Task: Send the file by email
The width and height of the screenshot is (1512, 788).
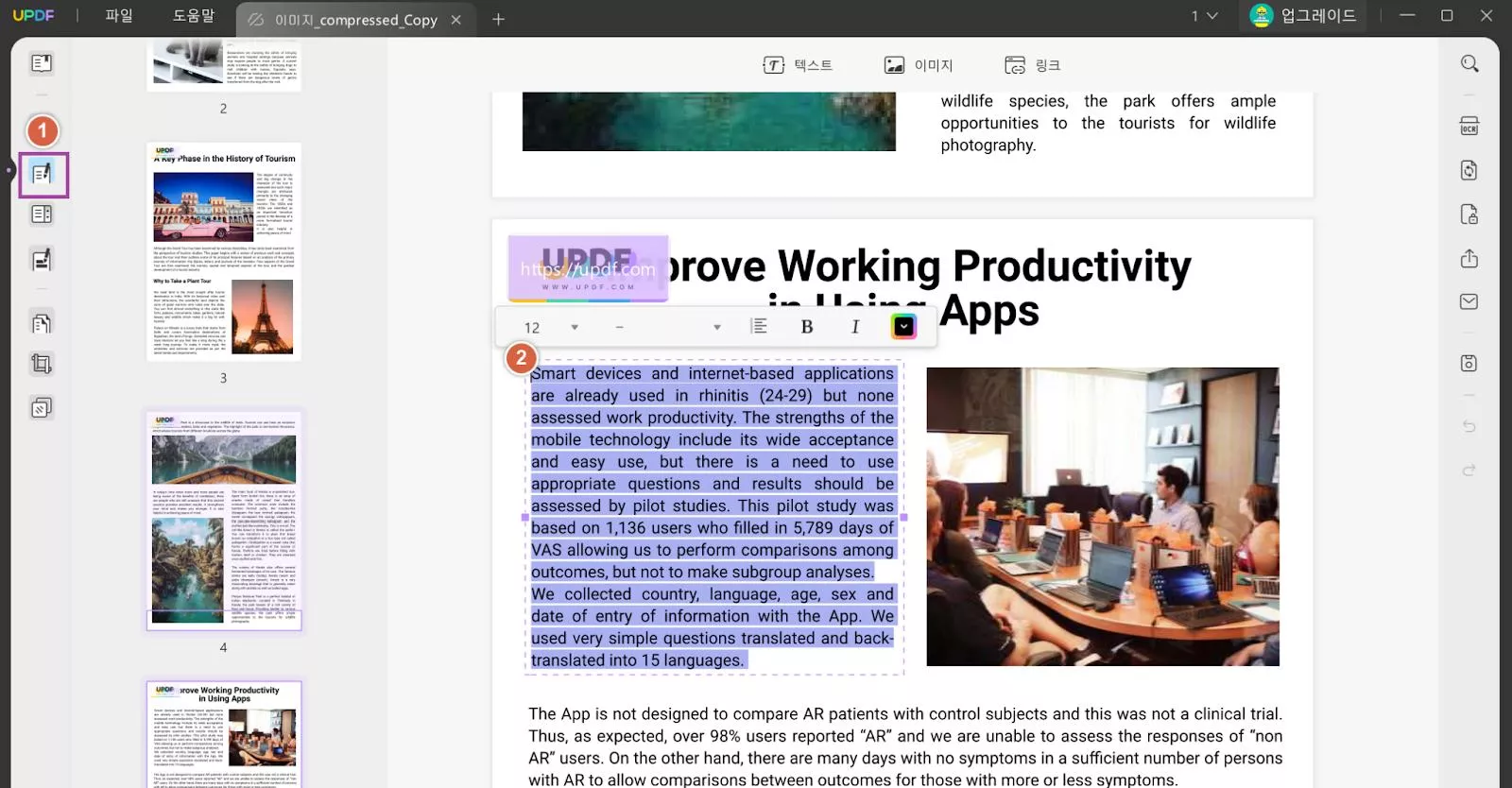Action: click(x=1469, y=301)
